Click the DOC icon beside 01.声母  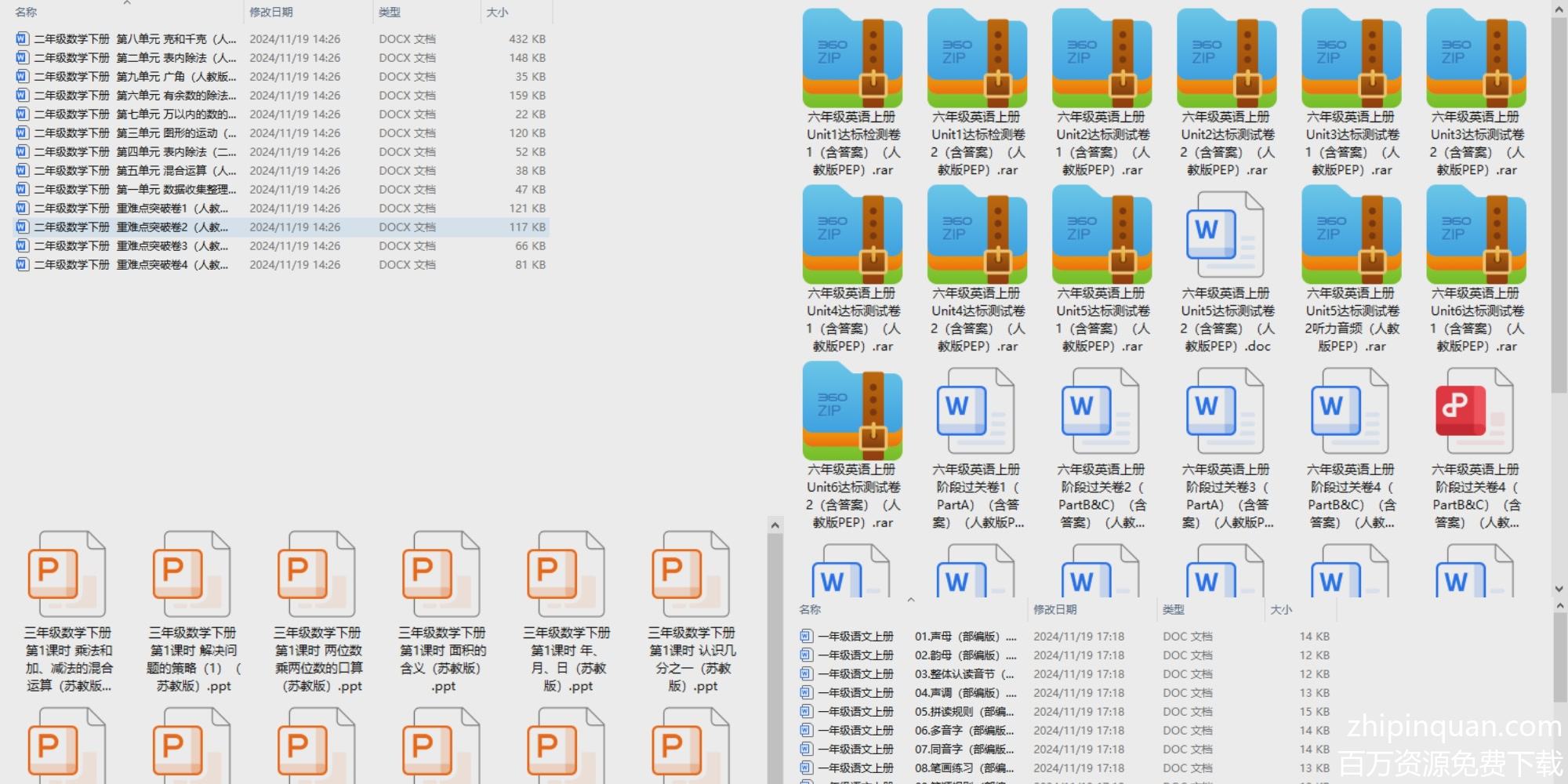pos(806,636)
